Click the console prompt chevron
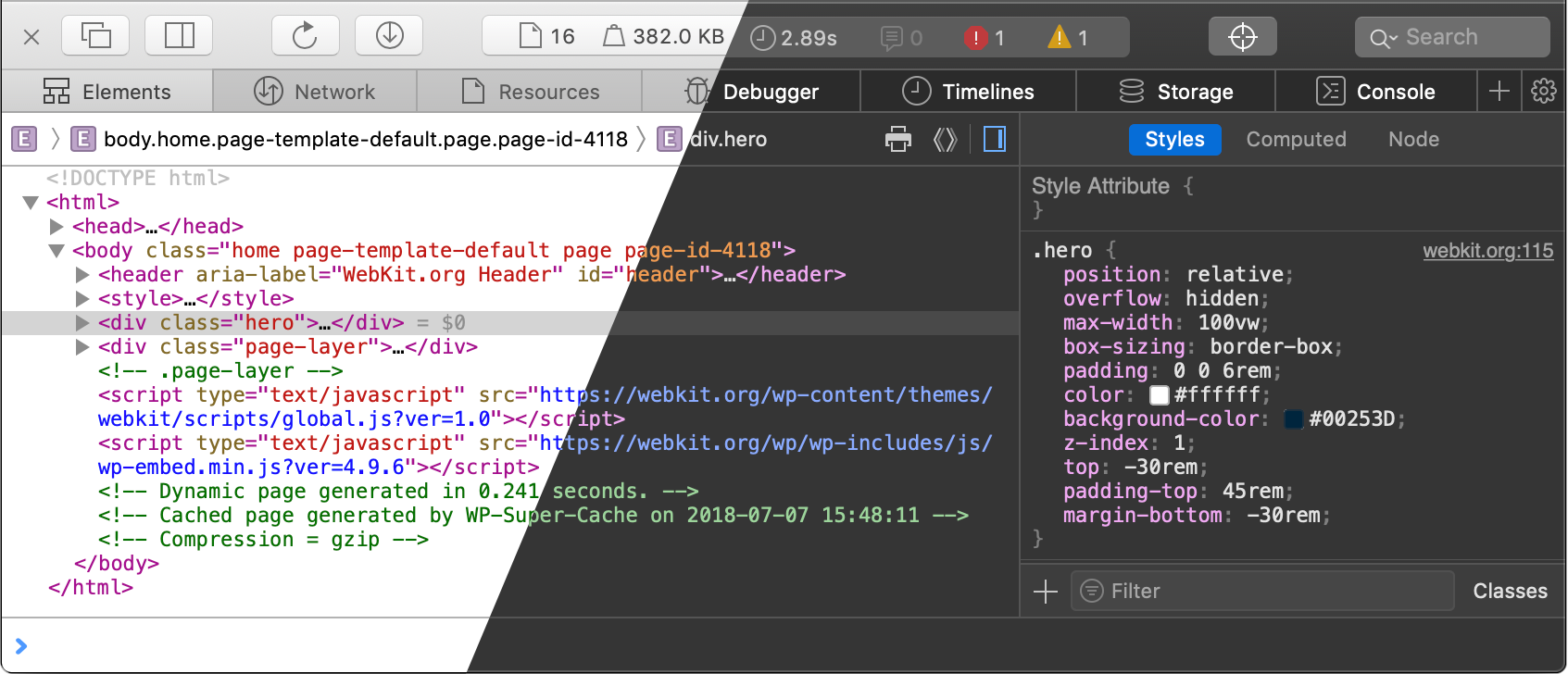The height and width of the screenshot is (674, 1568). [21, 645]
